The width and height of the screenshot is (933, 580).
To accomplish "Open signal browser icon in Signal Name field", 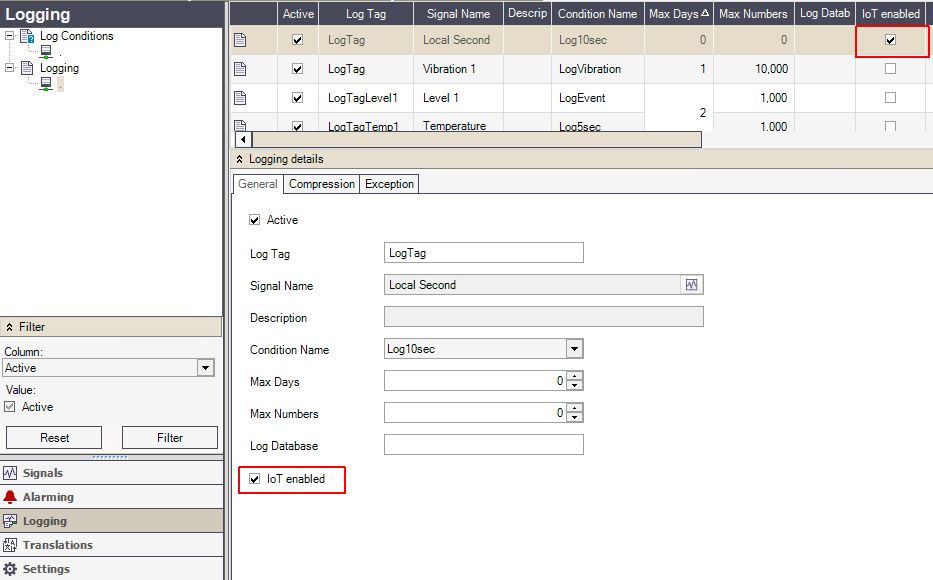I will coord(691,285).
